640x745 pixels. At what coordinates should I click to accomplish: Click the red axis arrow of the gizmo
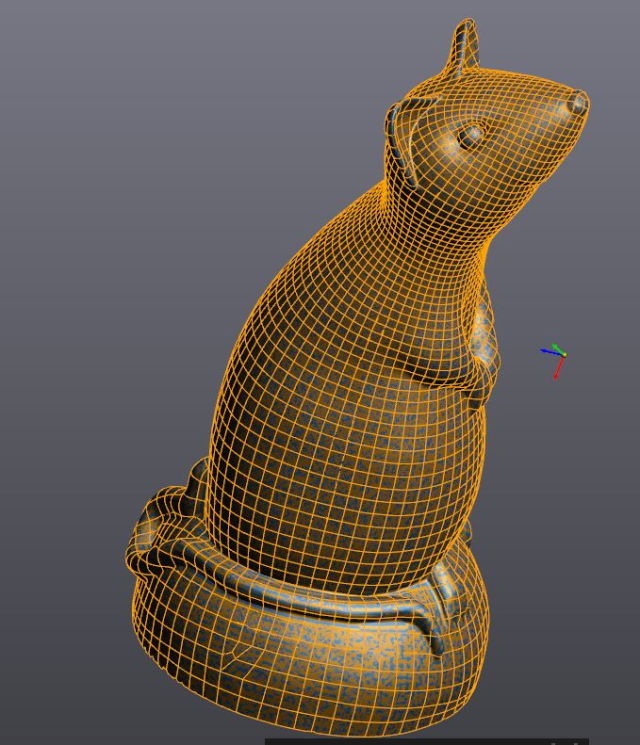pos(559,368)
